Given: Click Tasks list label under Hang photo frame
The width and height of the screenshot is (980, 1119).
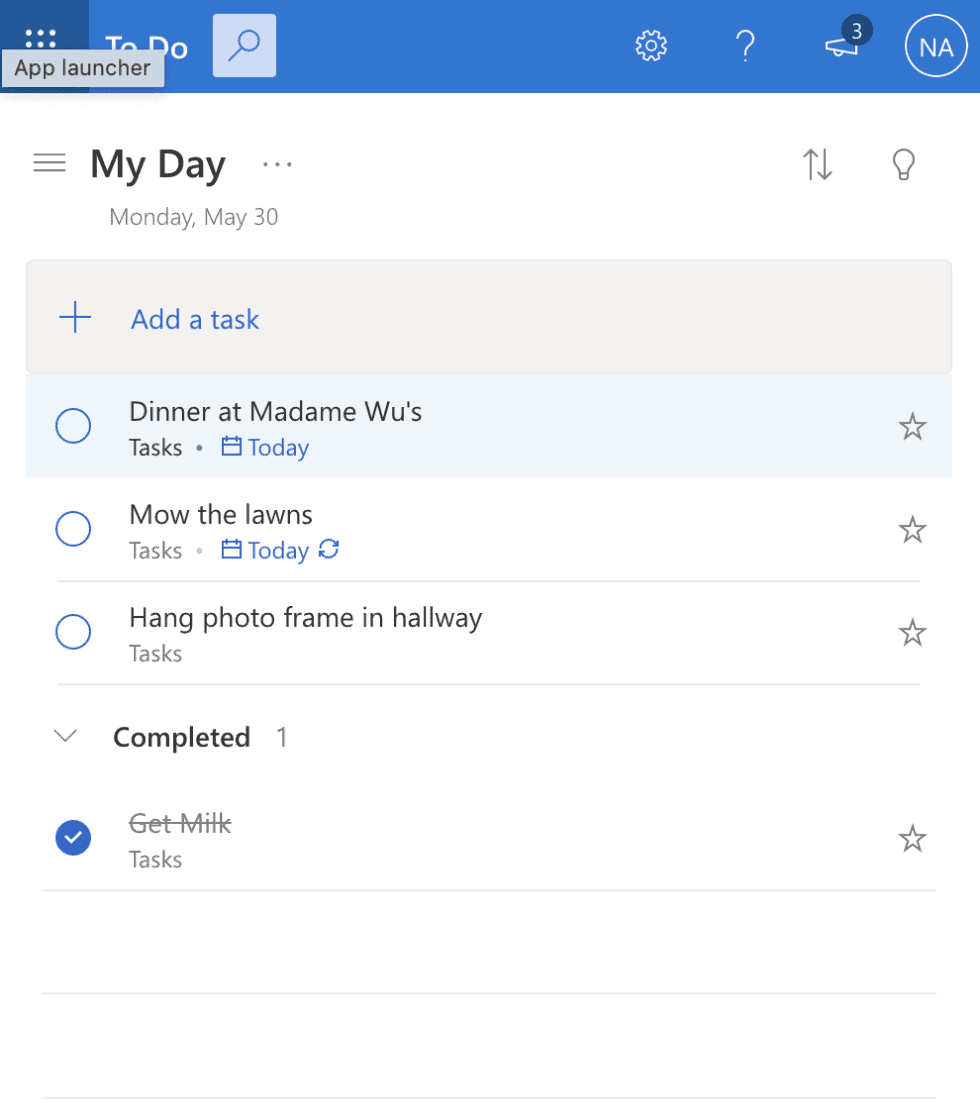Looking at the screenshot, I should coord(156,654).
